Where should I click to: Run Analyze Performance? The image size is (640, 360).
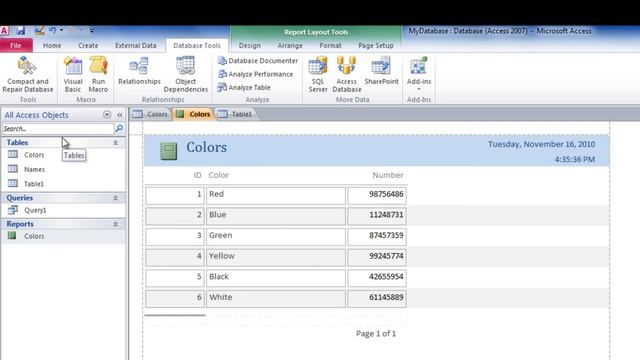(256, 74)
